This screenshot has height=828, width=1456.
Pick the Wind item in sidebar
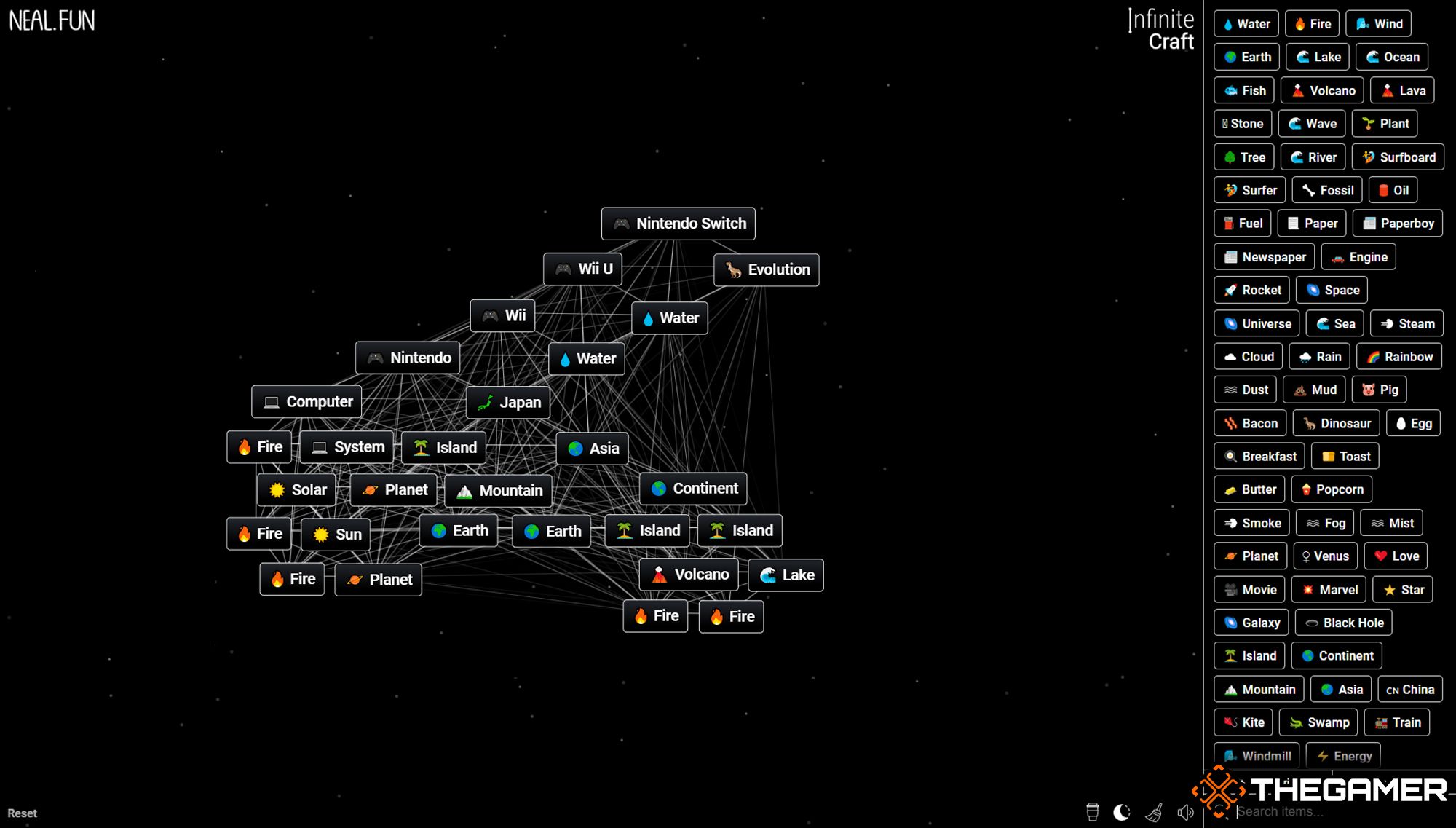1379,24
